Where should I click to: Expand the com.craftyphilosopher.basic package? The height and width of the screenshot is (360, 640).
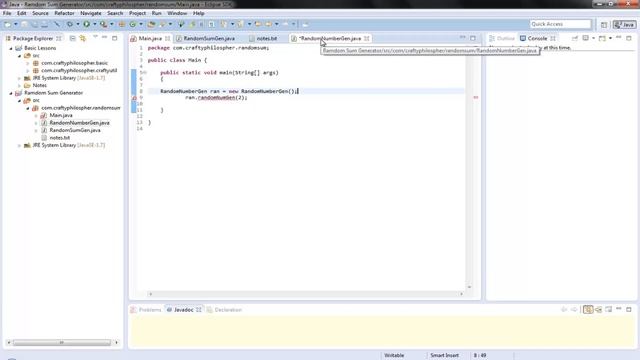click(28, 63)
